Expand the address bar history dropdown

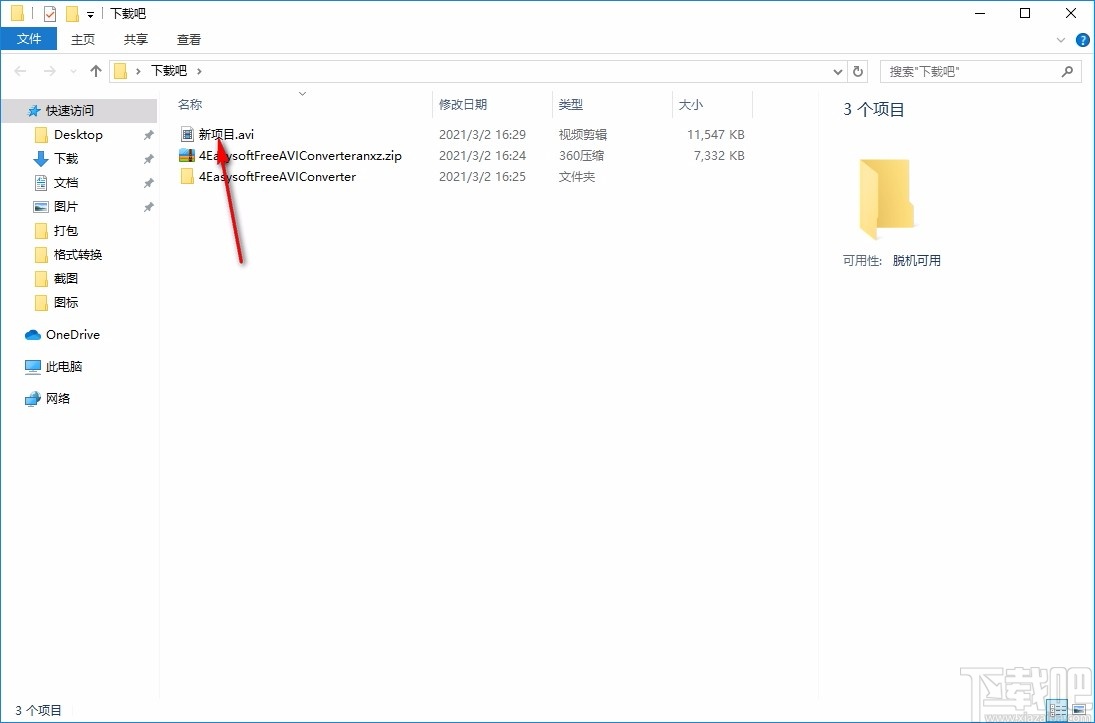(838, 70)
